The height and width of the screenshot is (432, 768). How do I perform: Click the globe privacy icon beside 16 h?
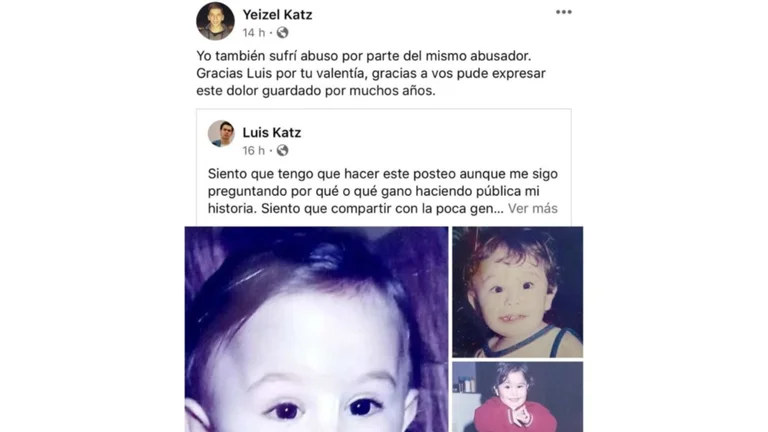point(283,150)
